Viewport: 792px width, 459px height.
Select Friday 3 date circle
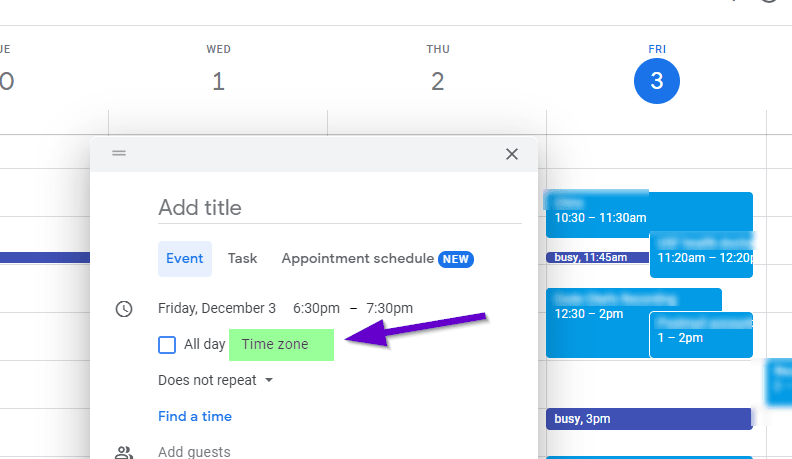[657, 81]
